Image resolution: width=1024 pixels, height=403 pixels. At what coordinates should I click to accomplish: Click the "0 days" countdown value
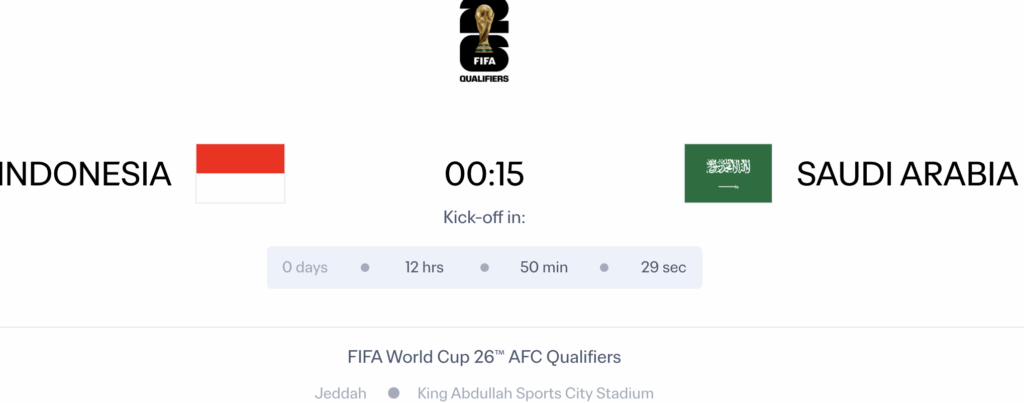point(305,268)
